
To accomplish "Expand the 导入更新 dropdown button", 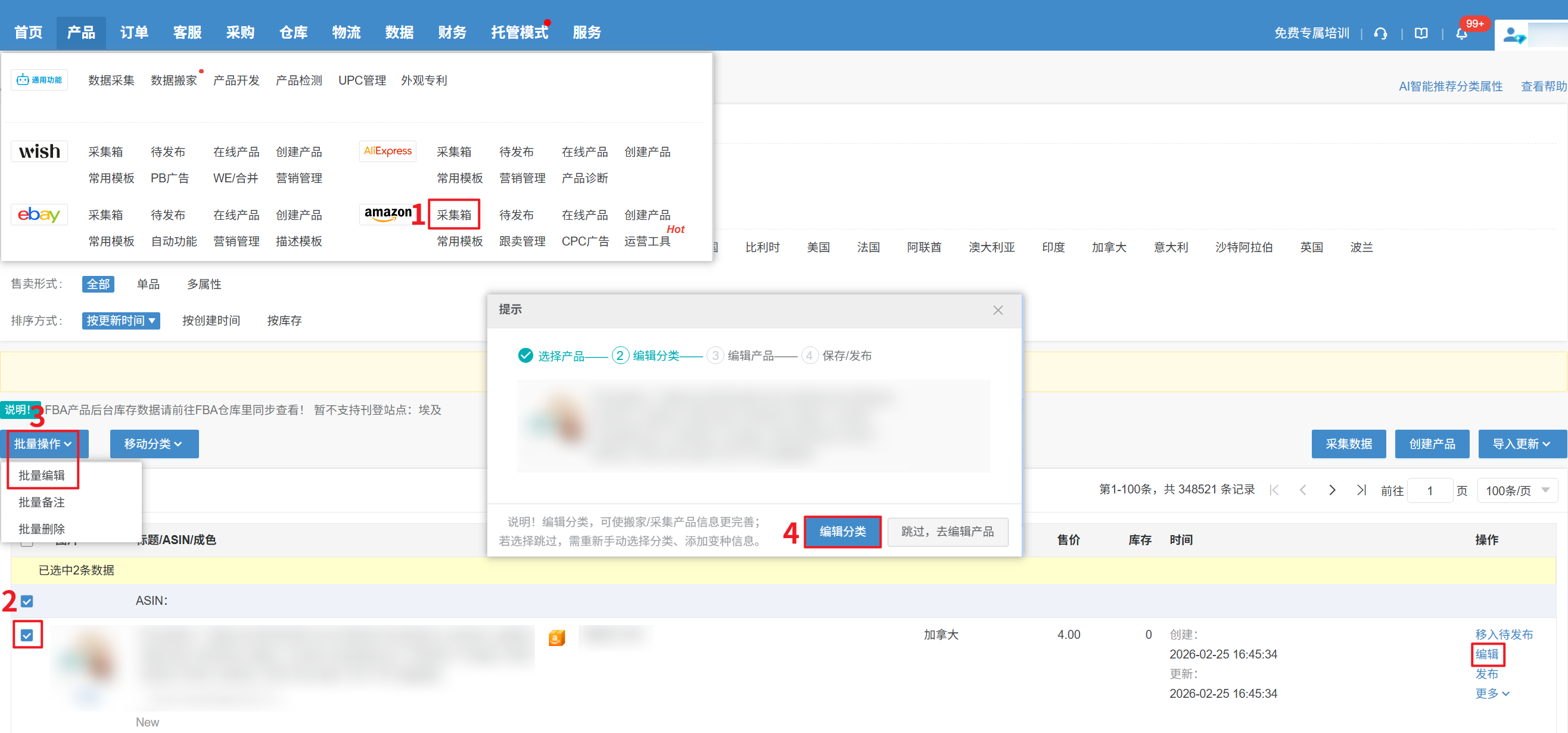I will coord(1521,444).
